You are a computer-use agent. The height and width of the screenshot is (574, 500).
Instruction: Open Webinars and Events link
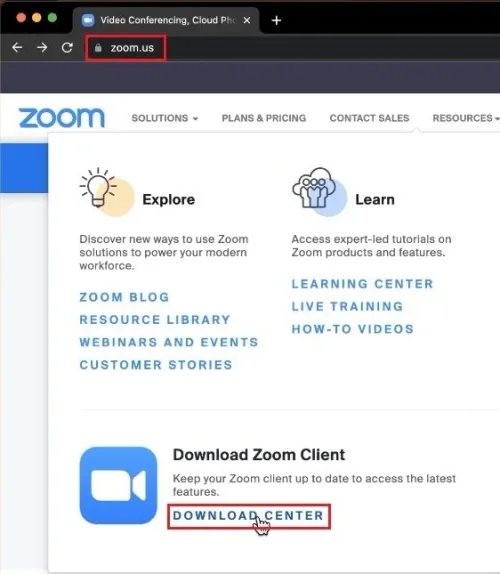tap(169, 342)
